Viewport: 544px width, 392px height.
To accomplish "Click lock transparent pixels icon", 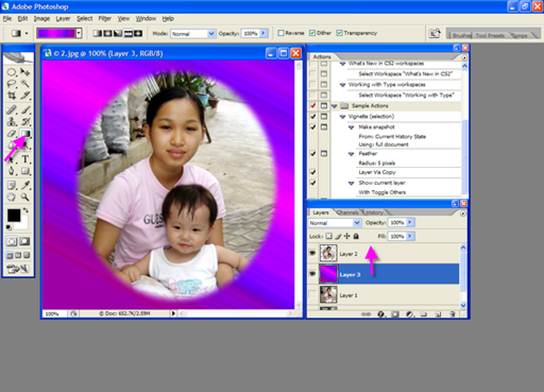I will pyautogui.click(x=328, y=236).
